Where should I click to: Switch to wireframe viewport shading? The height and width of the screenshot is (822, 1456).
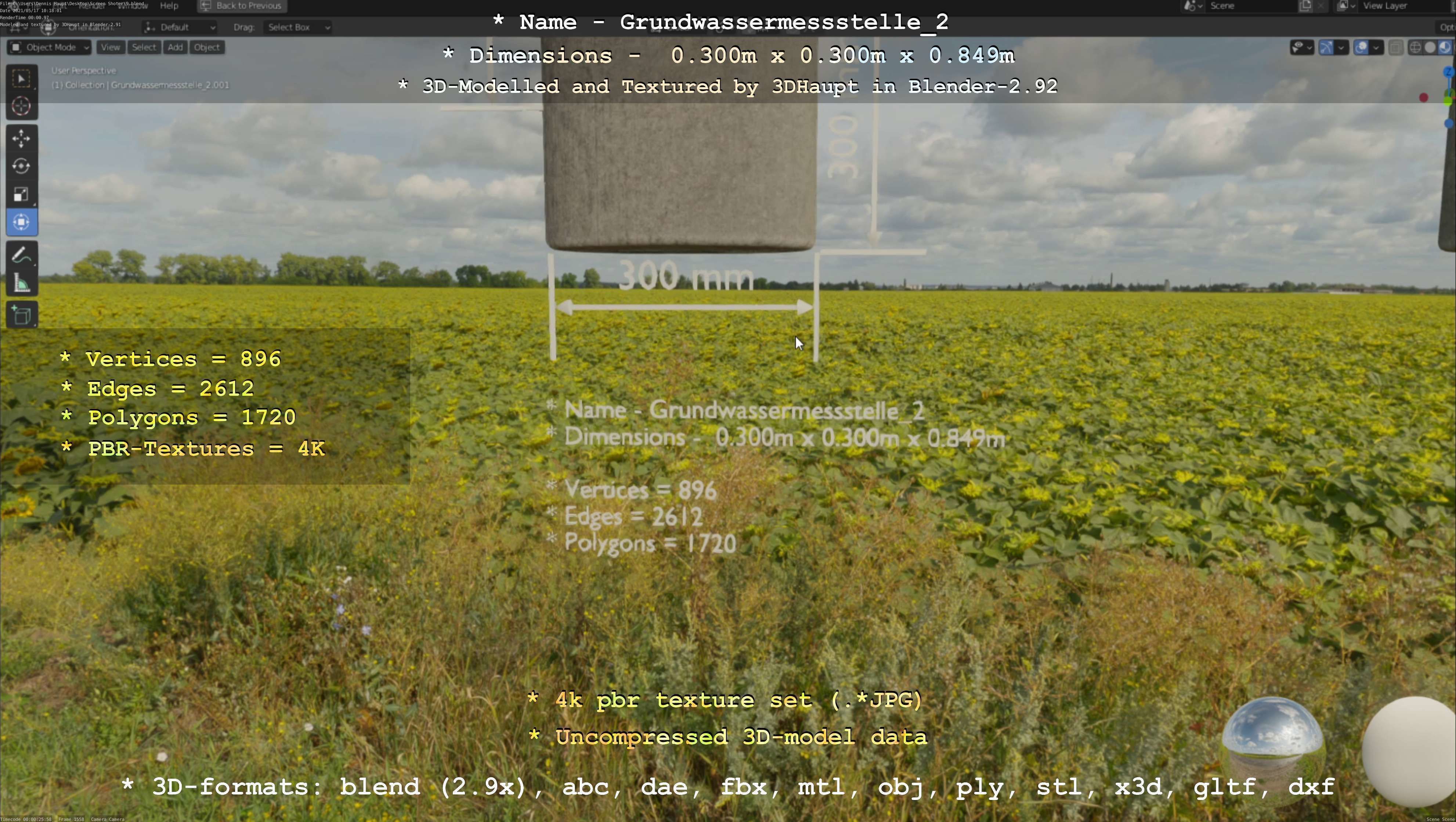coord(1415,47)
